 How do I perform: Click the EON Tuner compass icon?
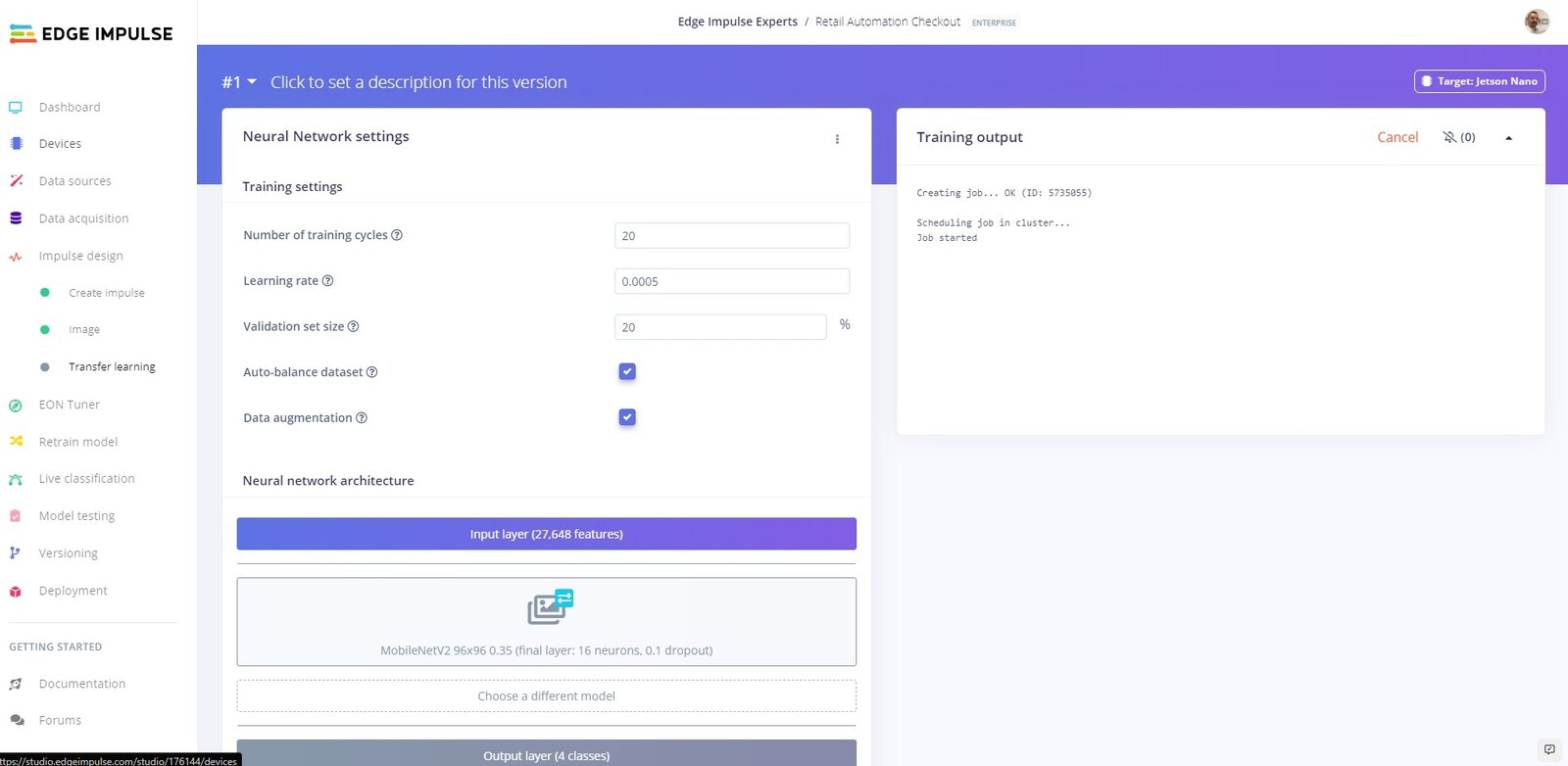[x=16, y=406]
